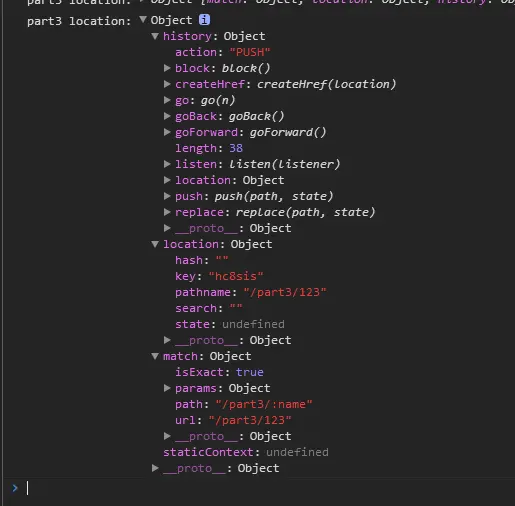Collapse the top-level Object disclosure triangle
This screenshot has width=515, height=506.
click(x=143, y=20)
